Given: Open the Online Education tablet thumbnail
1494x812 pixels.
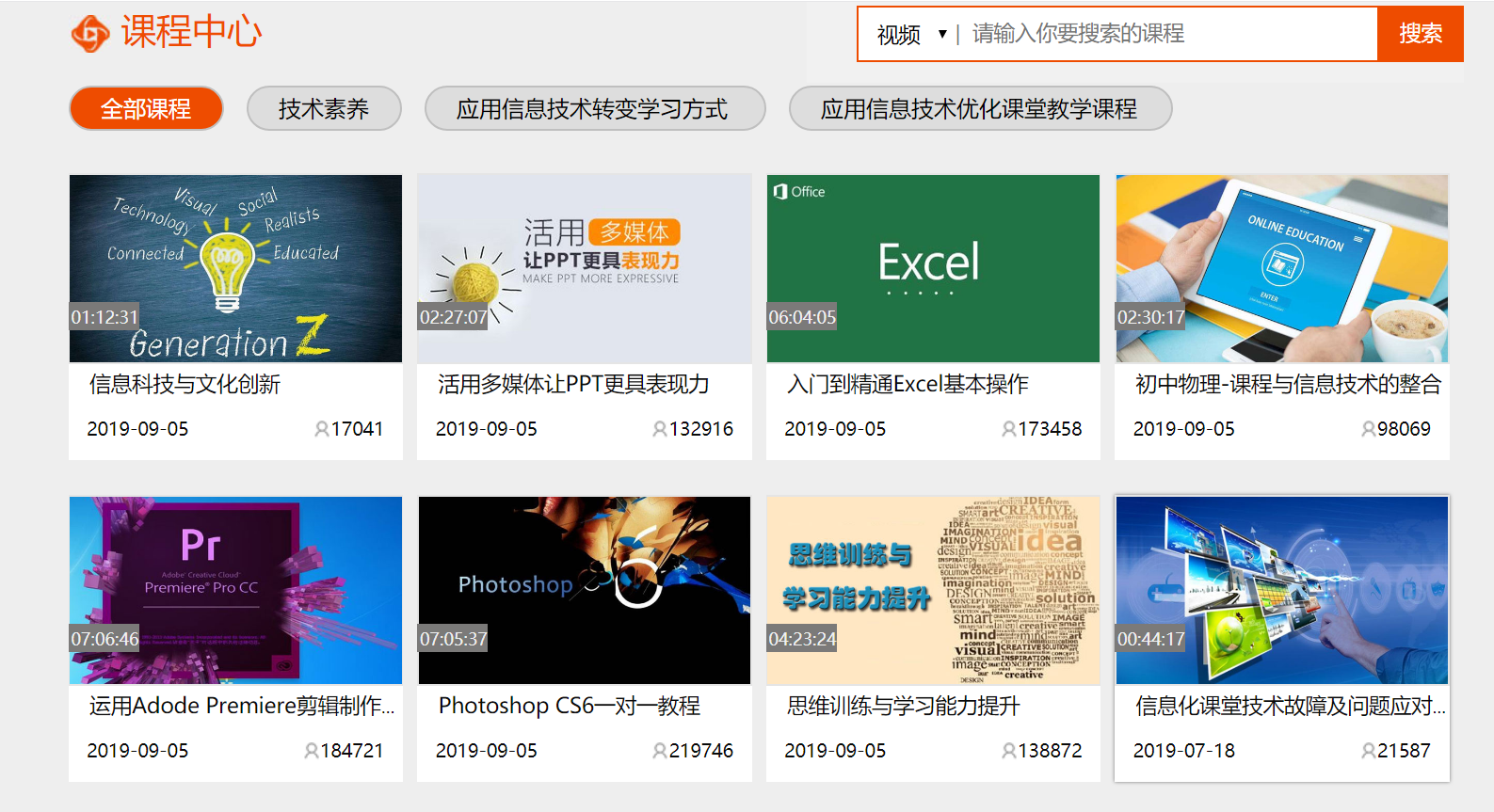Looking at the screenshot, I should point(1281,268).
